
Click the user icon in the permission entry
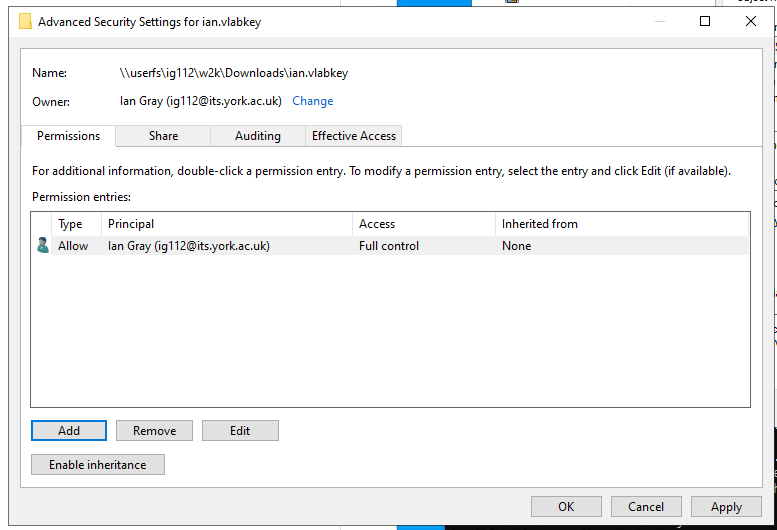[x=42, y=246]
